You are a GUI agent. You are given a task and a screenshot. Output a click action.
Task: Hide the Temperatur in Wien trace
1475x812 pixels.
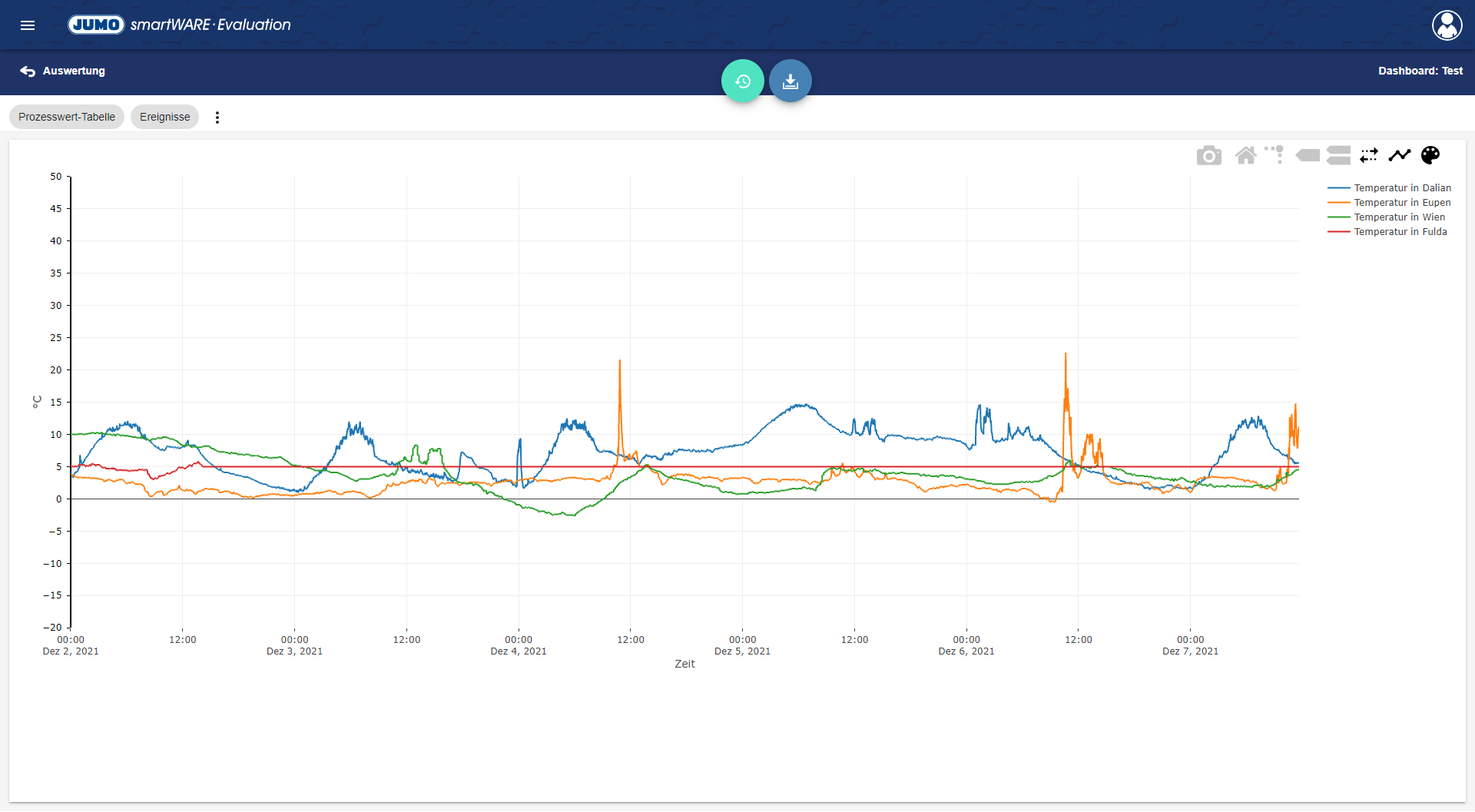1398,217
